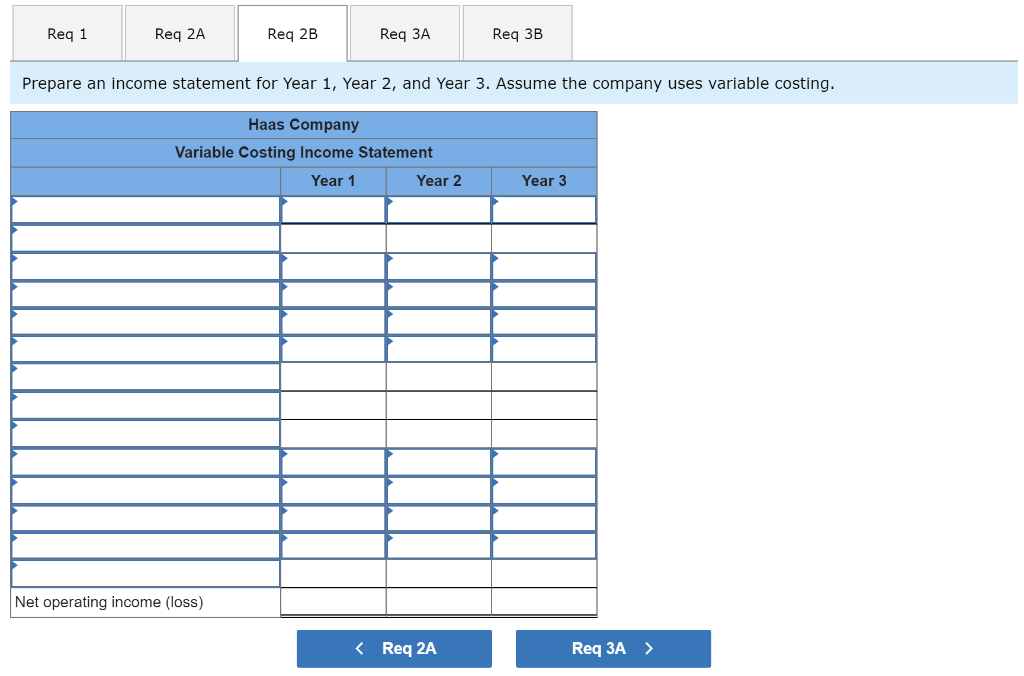1024x676 pixels.
Task: Click the caret icon in the top Year 3 cell
Action: pyautogui.click(x=495, y=204)
